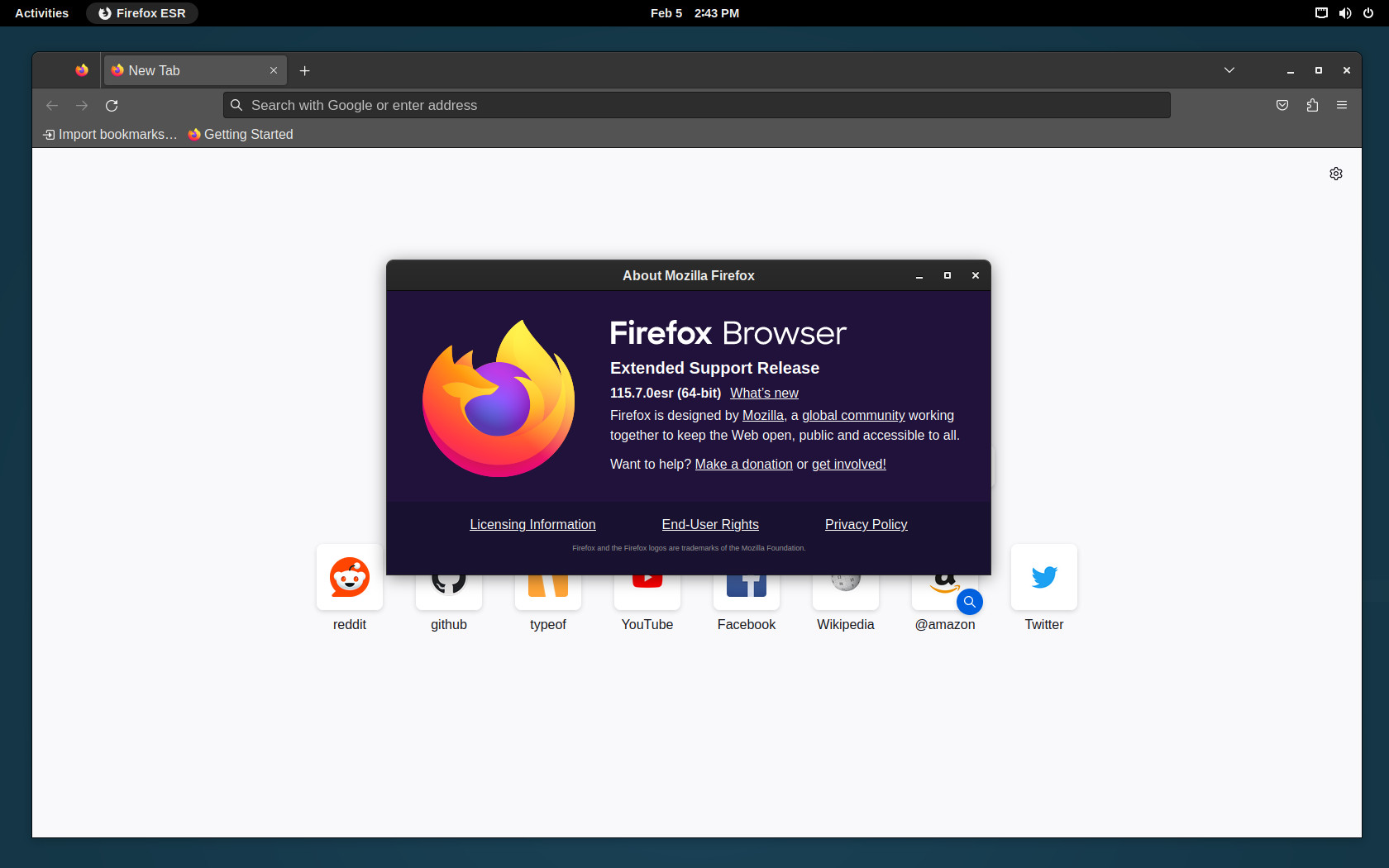Open GNOME Activities overview
This screenshot has height=868, width=1389.
[41, 13]
